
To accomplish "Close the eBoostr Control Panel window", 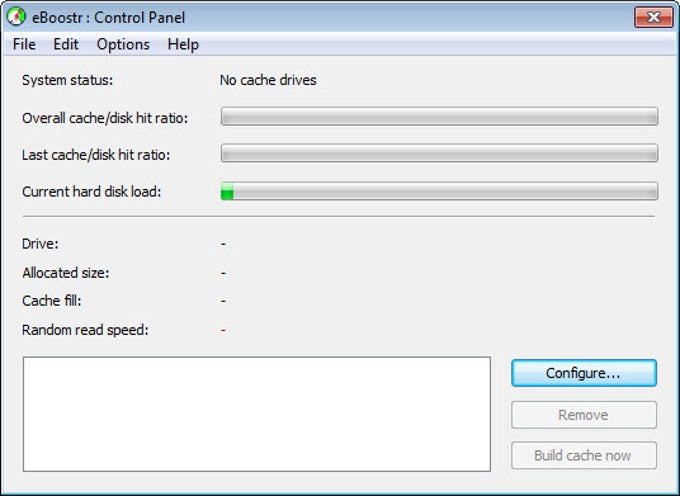I will (x=654, y=17).
